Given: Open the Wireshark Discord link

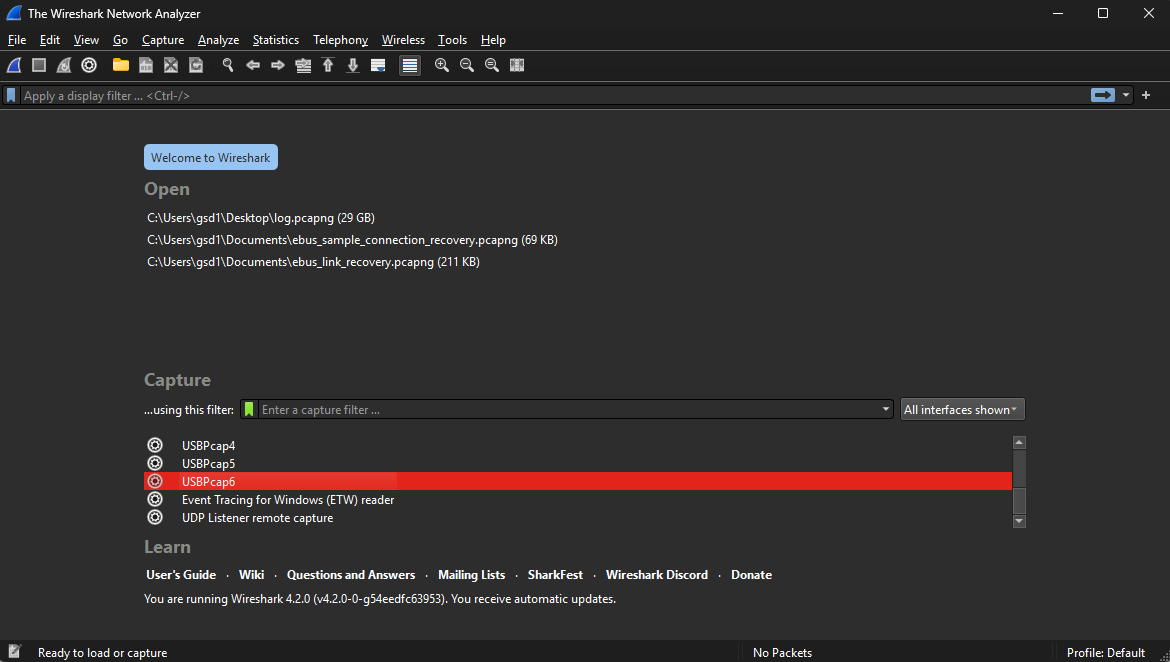Looking at the screenshot, I should tap(657, 575).
